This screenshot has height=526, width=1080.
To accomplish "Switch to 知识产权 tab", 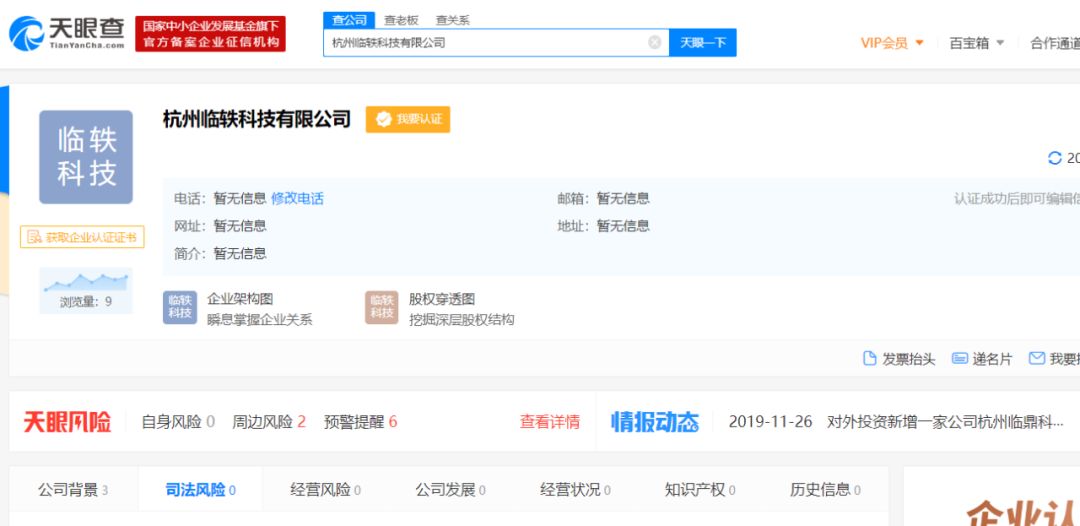I will point(700,490).
